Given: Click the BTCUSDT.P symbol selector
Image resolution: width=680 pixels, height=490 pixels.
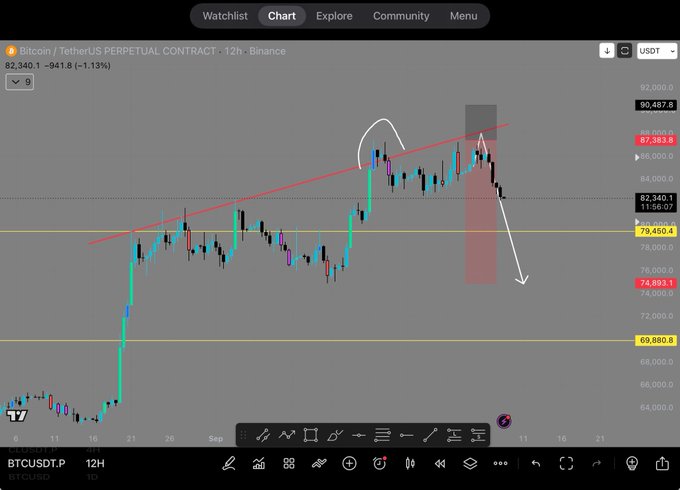Looking at the screenshot, I should 36,464.
